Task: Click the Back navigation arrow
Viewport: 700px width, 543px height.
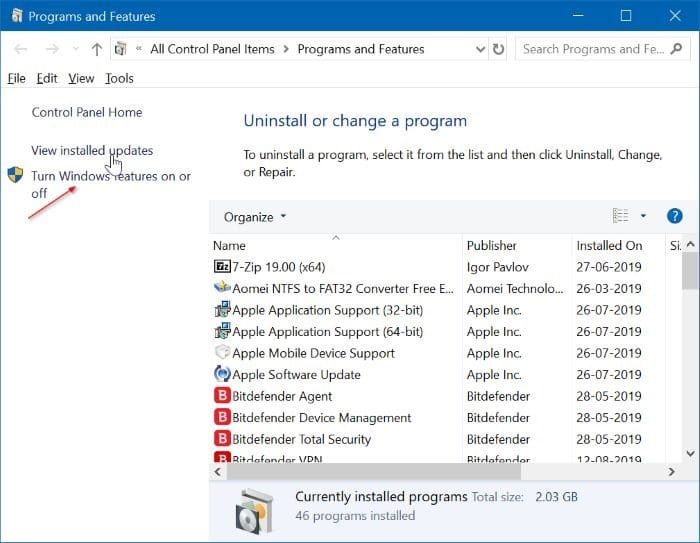Action: click(x=21, y=49)
